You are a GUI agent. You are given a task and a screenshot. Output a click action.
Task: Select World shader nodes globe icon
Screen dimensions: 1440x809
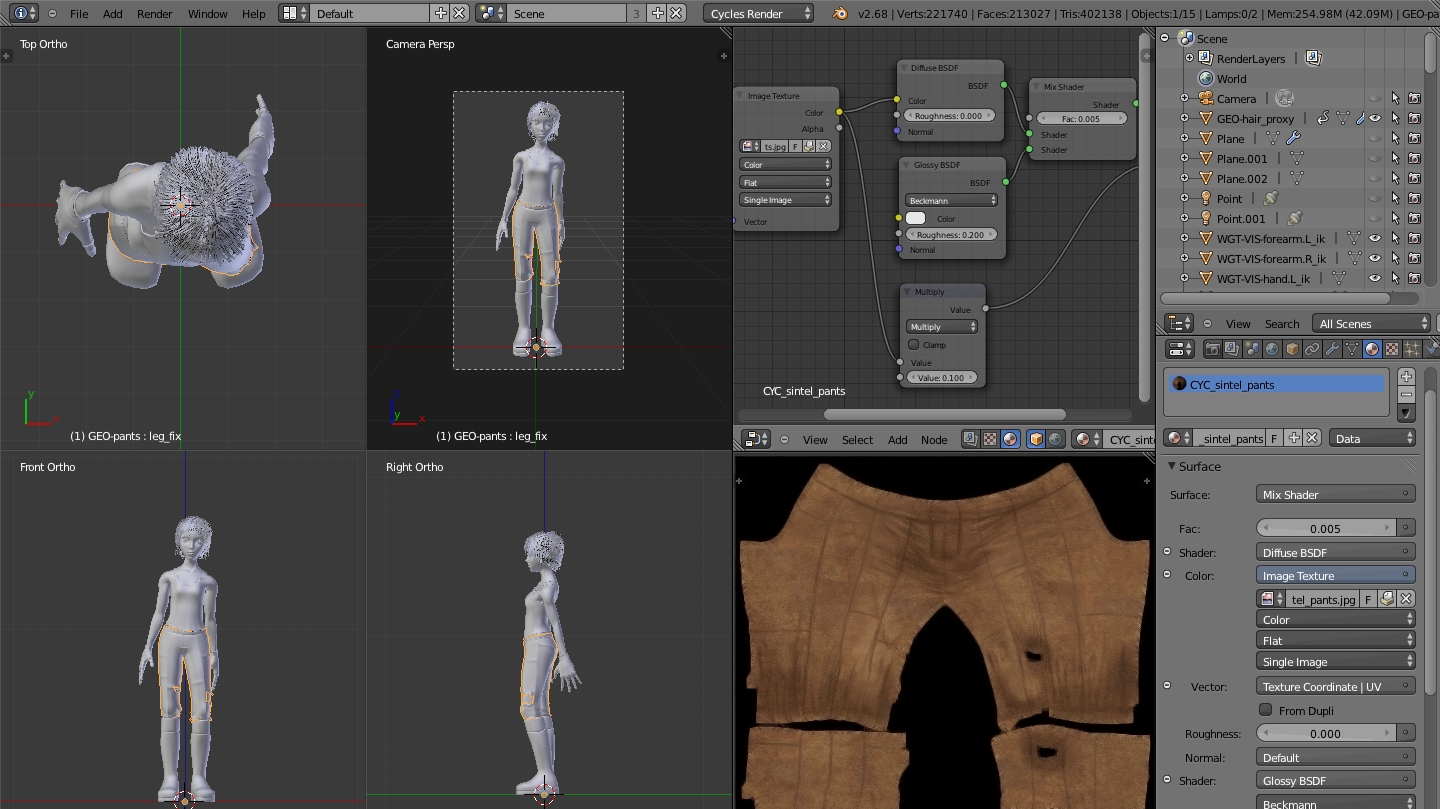click(1055, 439)
